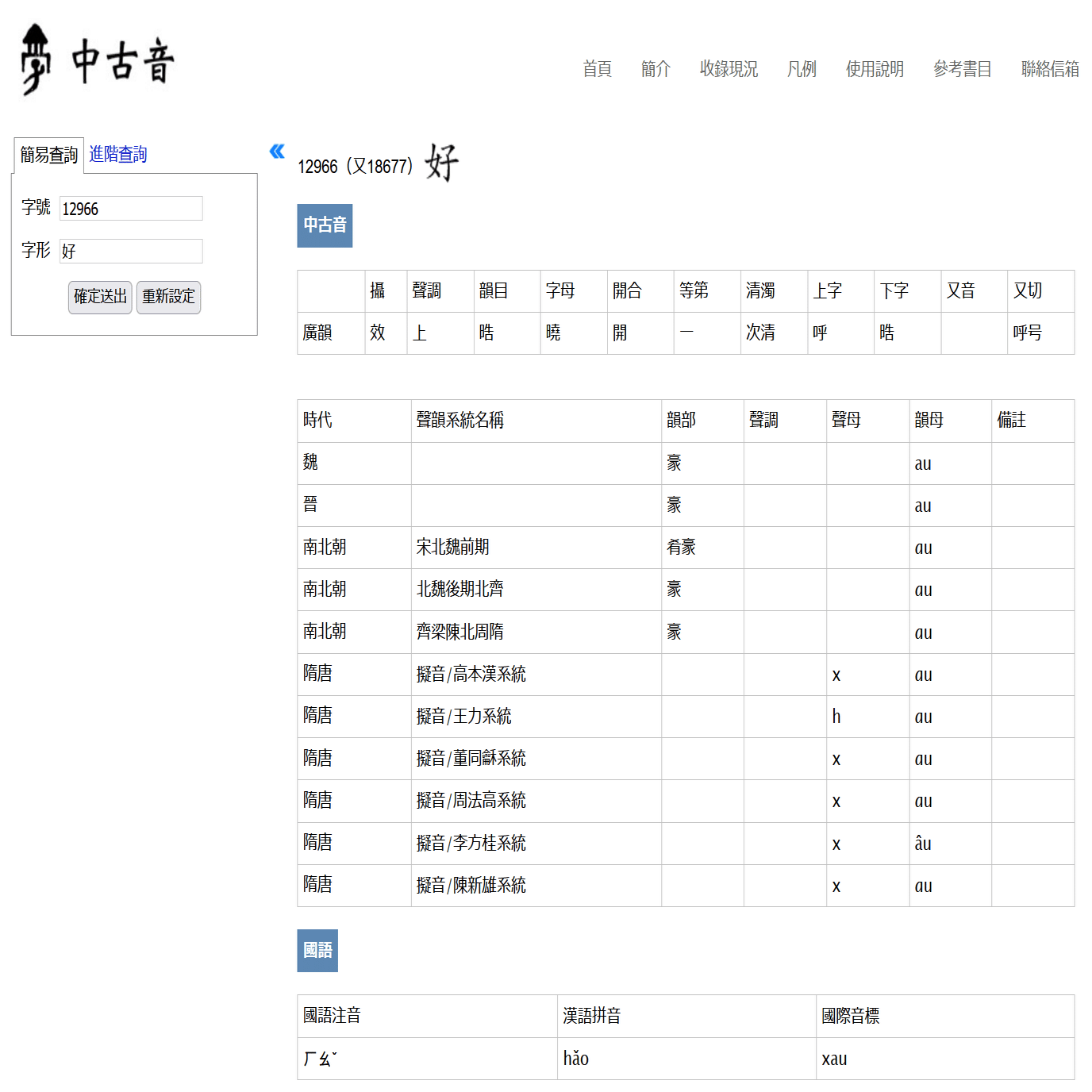1092x1092 pixels.
Task: Click the 國語 section header badge
Action: (317, 950)
